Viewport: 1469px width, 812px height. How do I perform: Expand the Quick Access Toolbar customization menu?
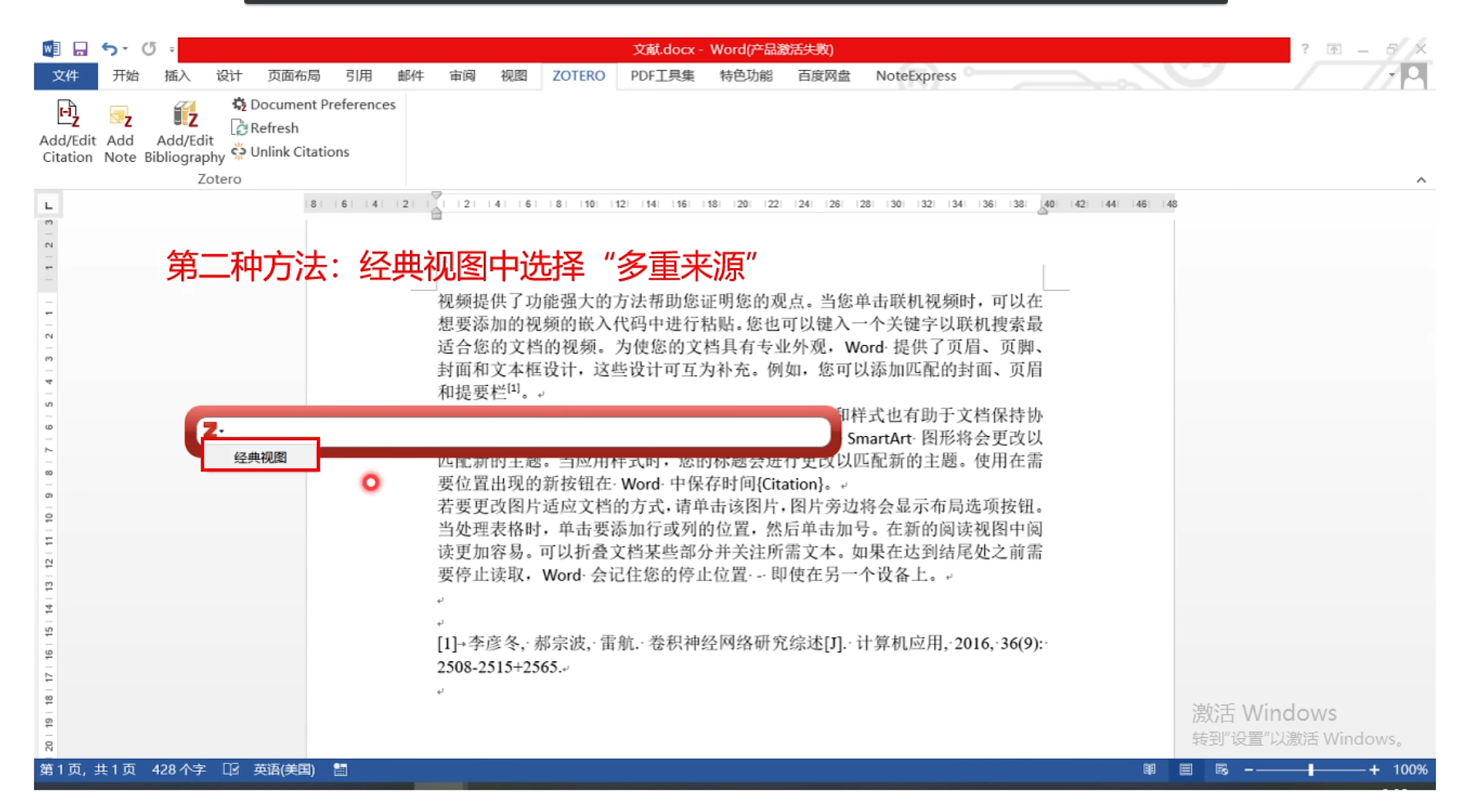171,49
